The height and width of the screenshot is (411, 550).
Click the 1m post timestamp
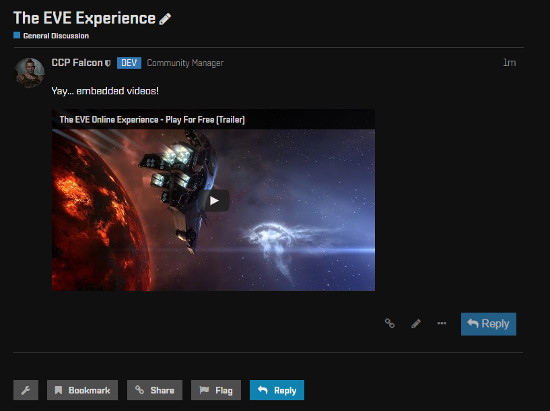pos(509,63)
